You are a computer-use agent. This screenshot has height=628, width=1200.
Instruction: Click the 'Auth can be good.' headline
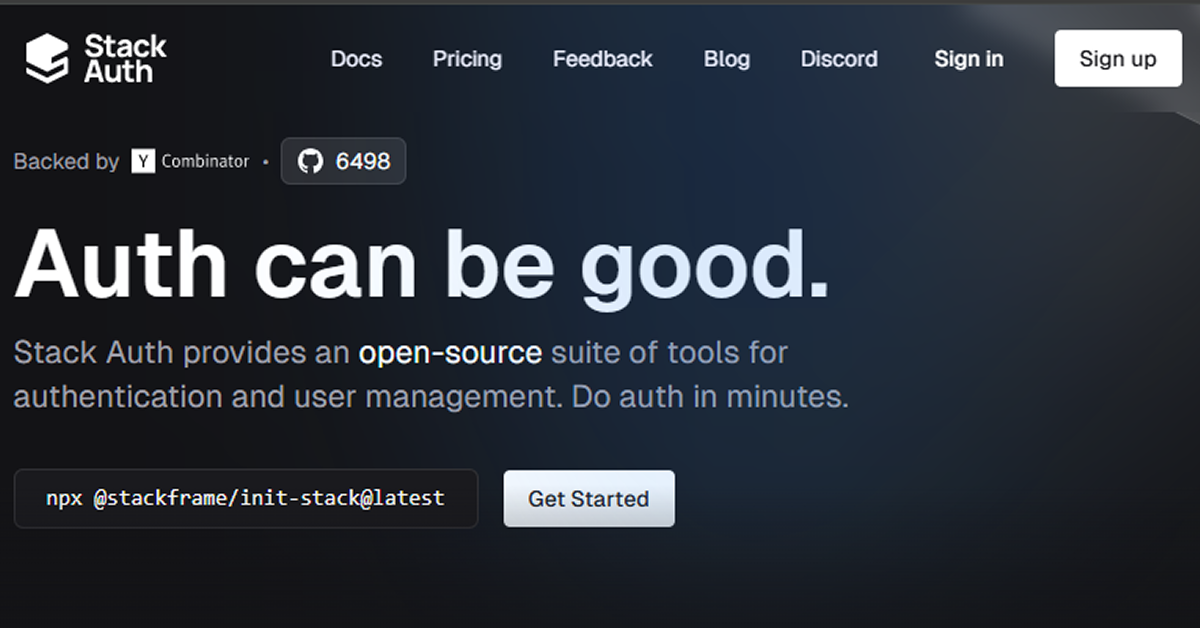click(420, 262)
